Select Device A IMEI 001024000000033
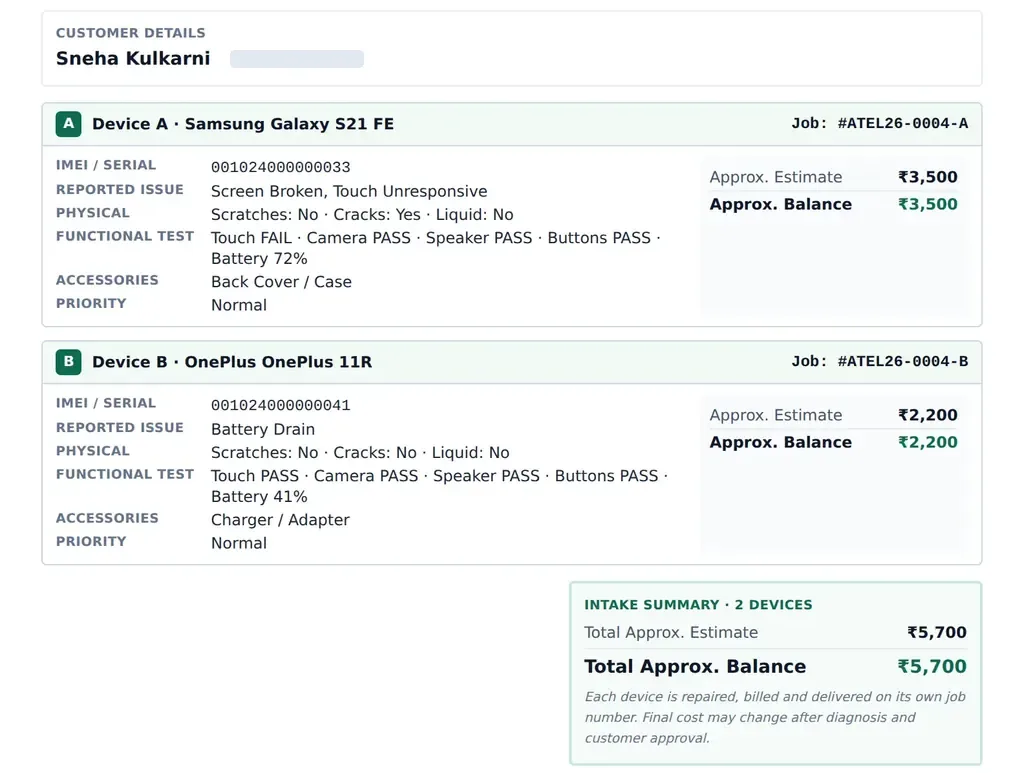The width and height of the screenshot is (1024, 773). pyautogui.click(x=280, y=168)
